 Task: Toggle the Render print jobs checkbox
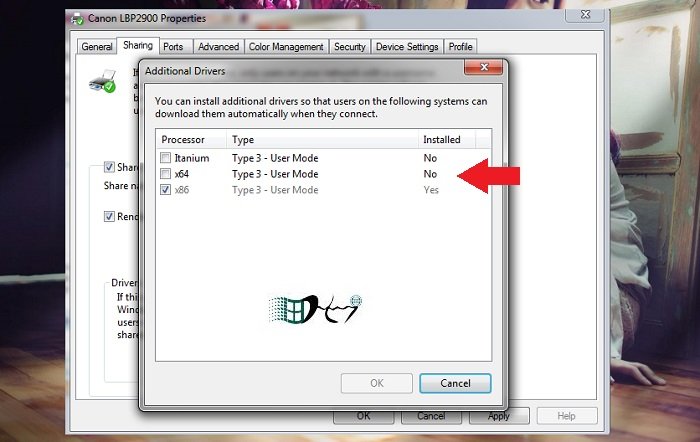[109, 216]
